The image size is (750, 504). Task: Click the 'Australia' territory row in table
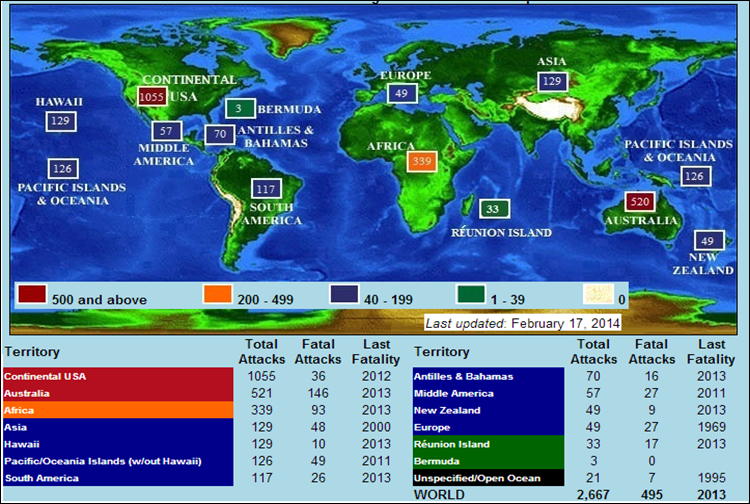point(118,393)
